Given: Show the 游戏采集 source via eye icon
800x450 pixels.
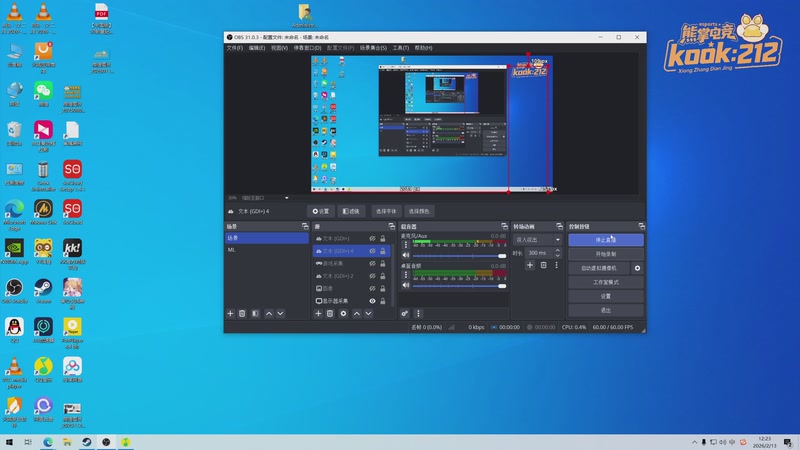Looking at the screenshot, I should pyautogui.click(x=372, y=263).
